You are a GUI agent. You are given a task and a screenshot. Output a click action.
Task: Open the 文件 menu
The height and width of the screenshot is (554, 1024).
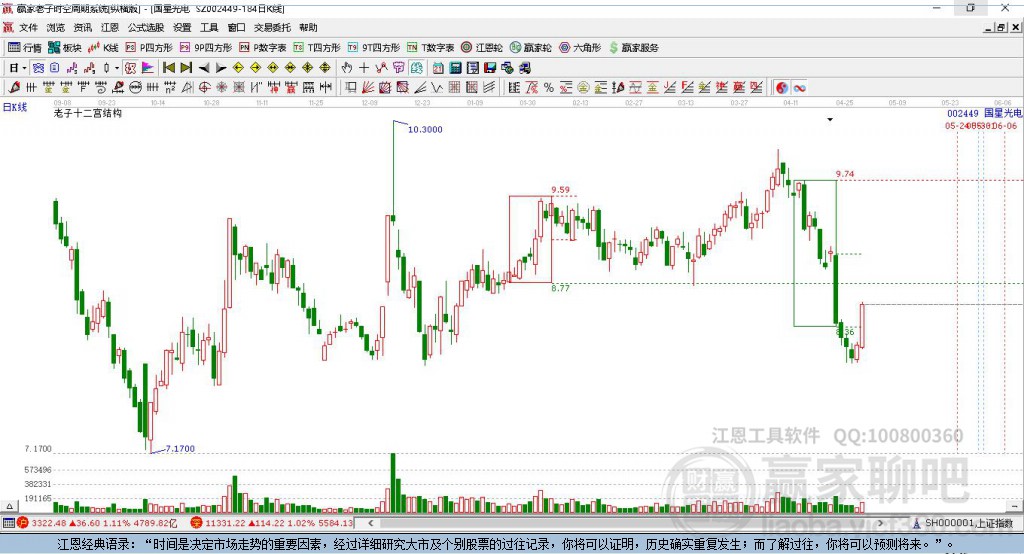[28, 27]
